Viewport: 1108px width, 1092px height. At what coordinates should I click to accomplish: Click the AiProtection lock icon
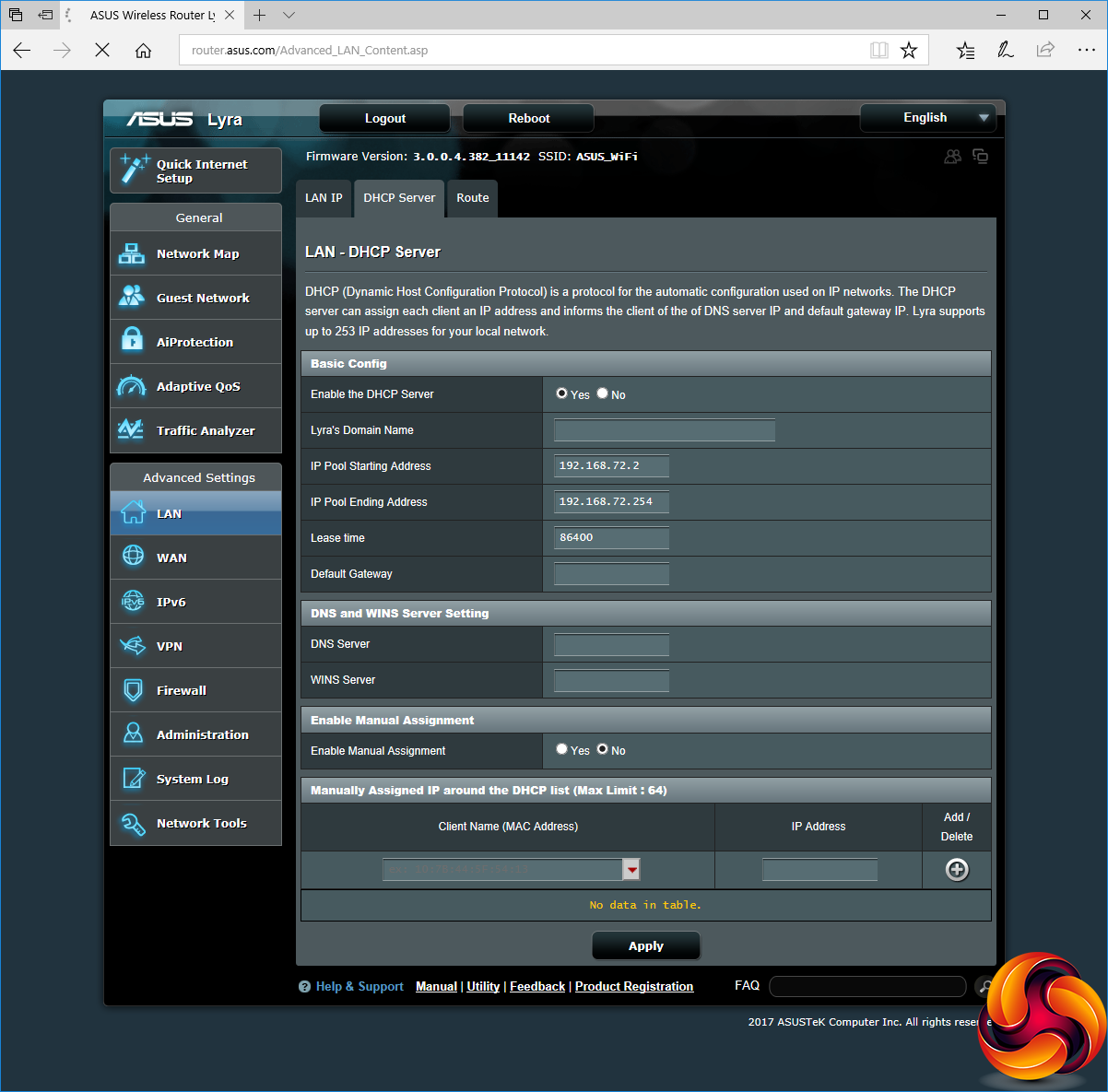tap(132, 342)
